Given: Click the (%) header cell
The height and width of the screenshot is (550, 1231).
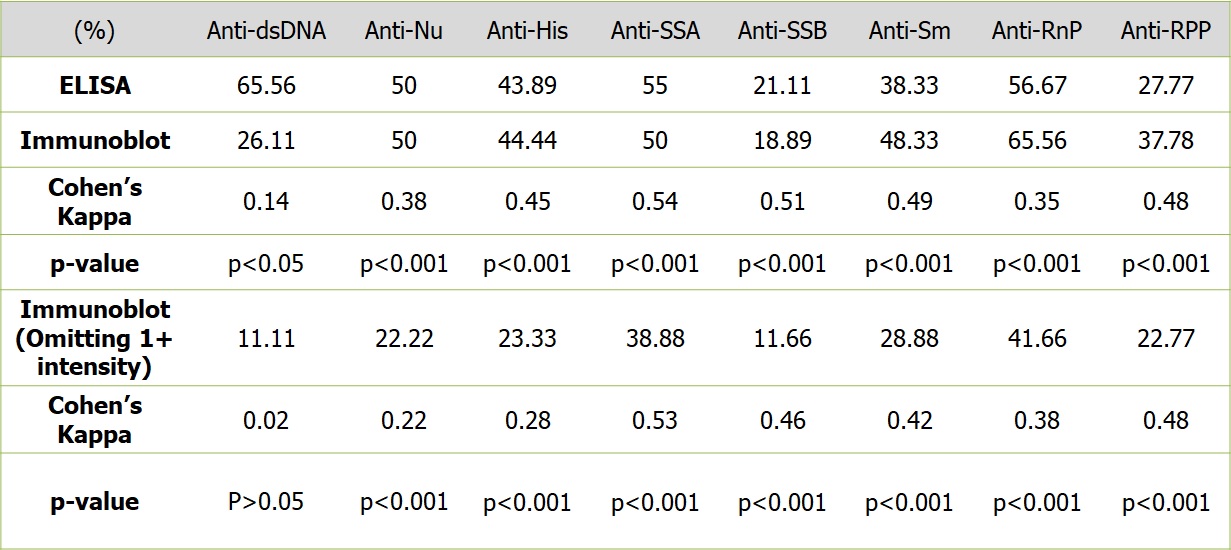Looking at the screenshot, I should (94, 31).
